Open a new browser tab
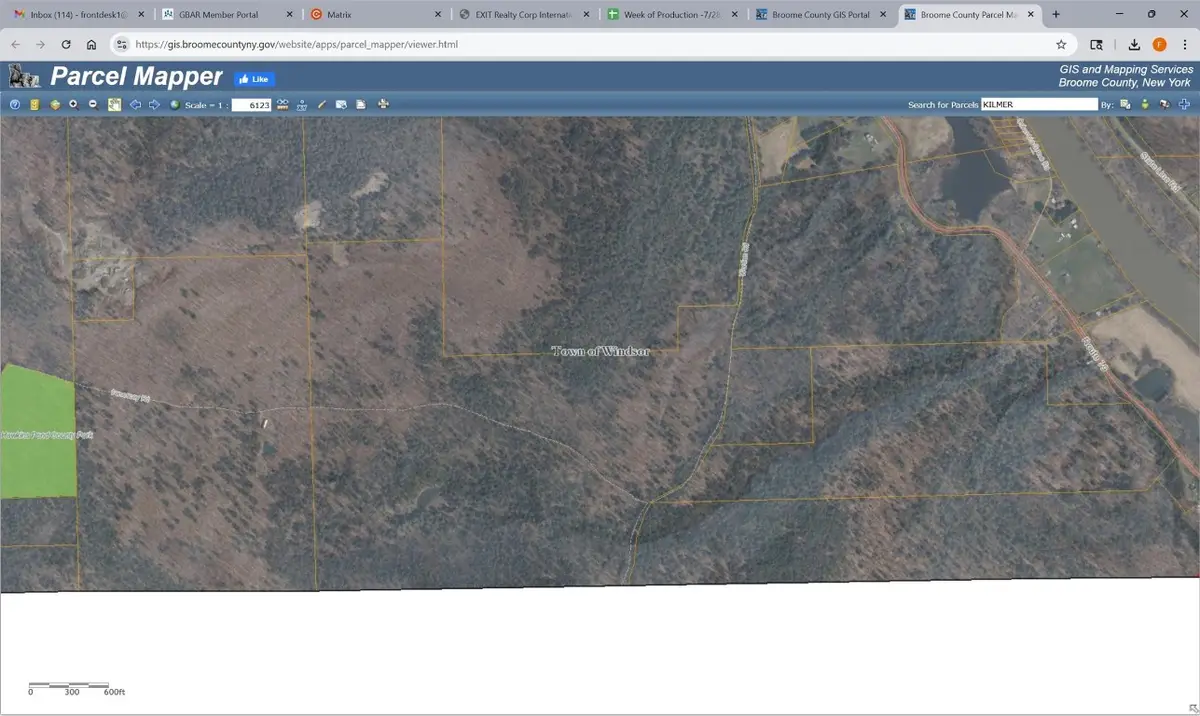 (x=1056, y=15)
